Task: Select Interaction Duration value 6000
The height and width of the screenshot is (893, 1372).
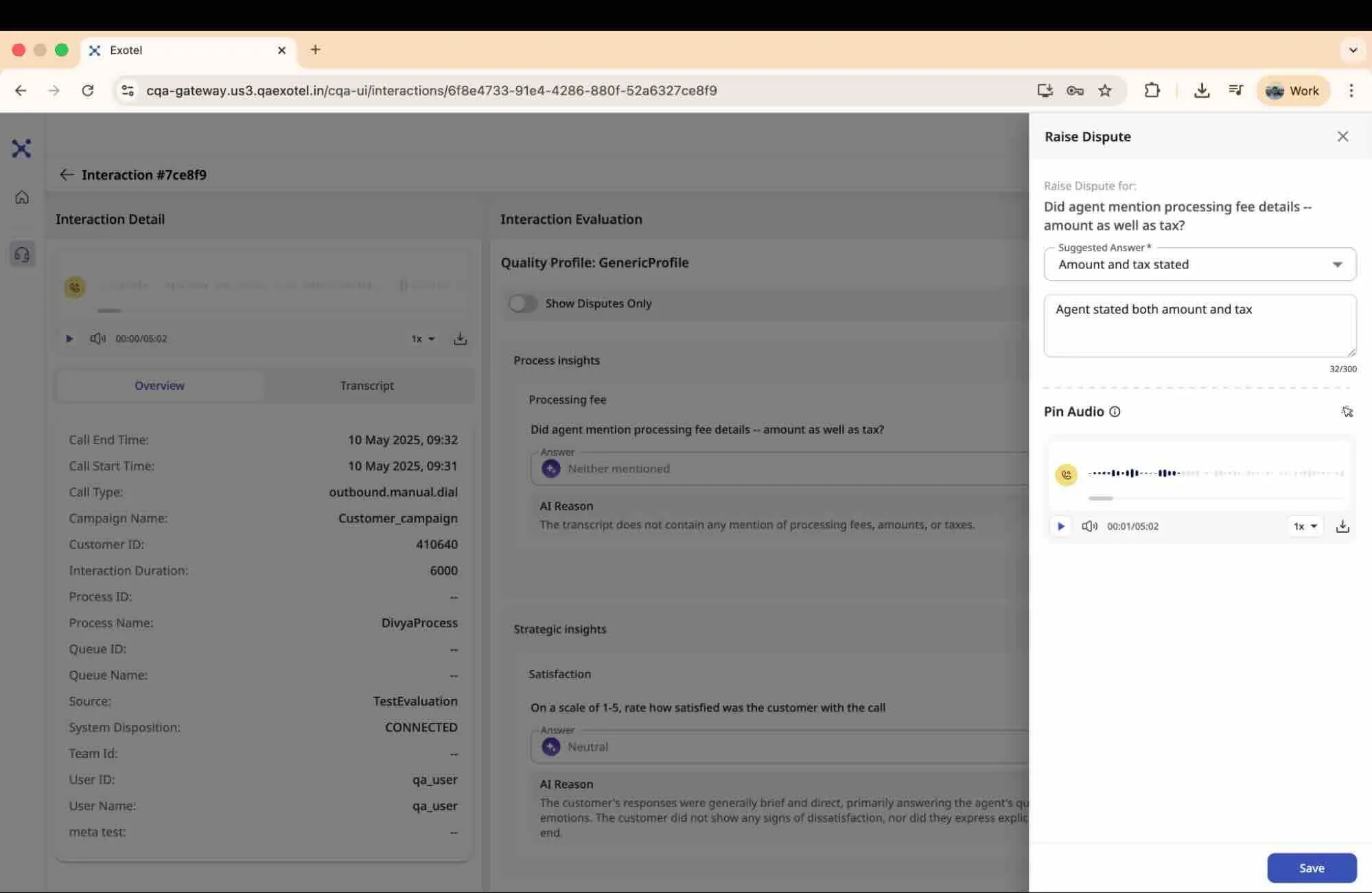Action: coord(443,570)
